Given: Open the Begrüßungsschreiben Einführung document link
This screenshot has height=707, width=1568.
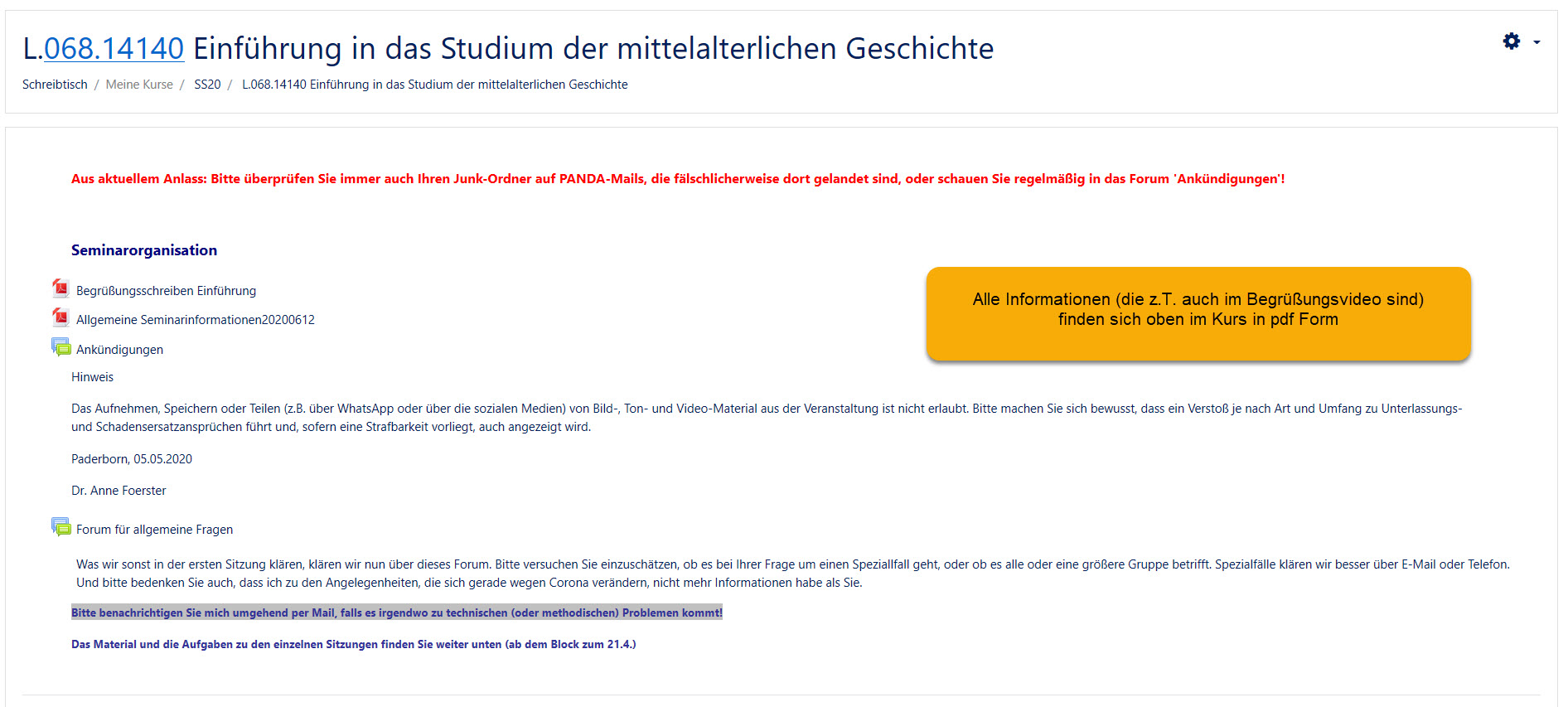Looking at the screenshot, I should [x=166, y=291].
